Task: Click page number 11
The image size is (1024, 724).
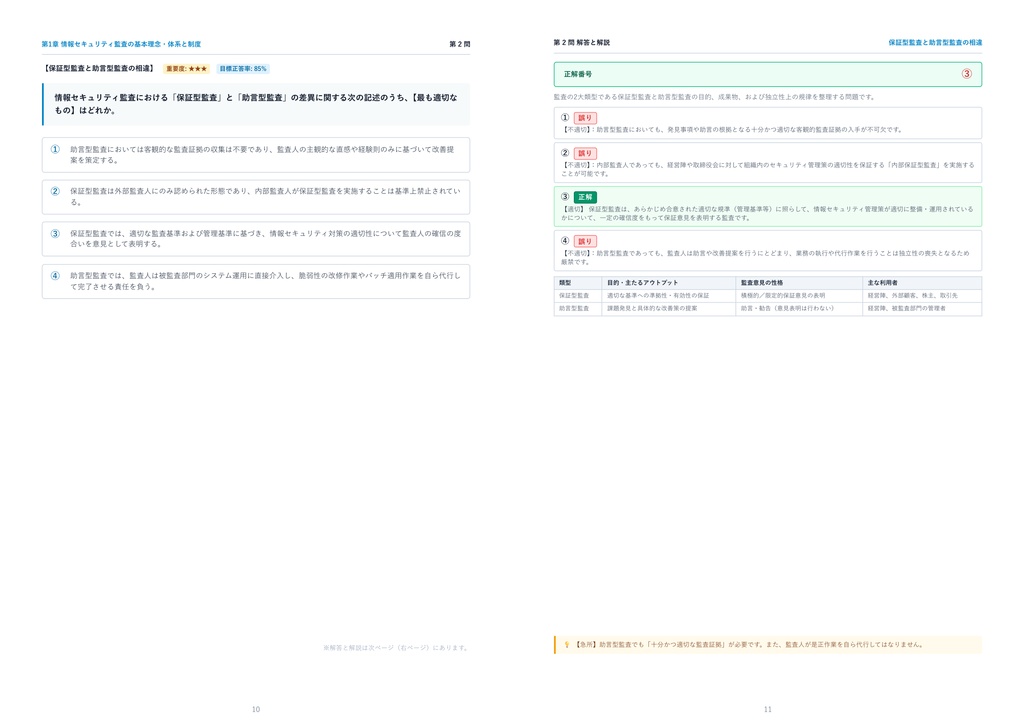Action: 767,709
